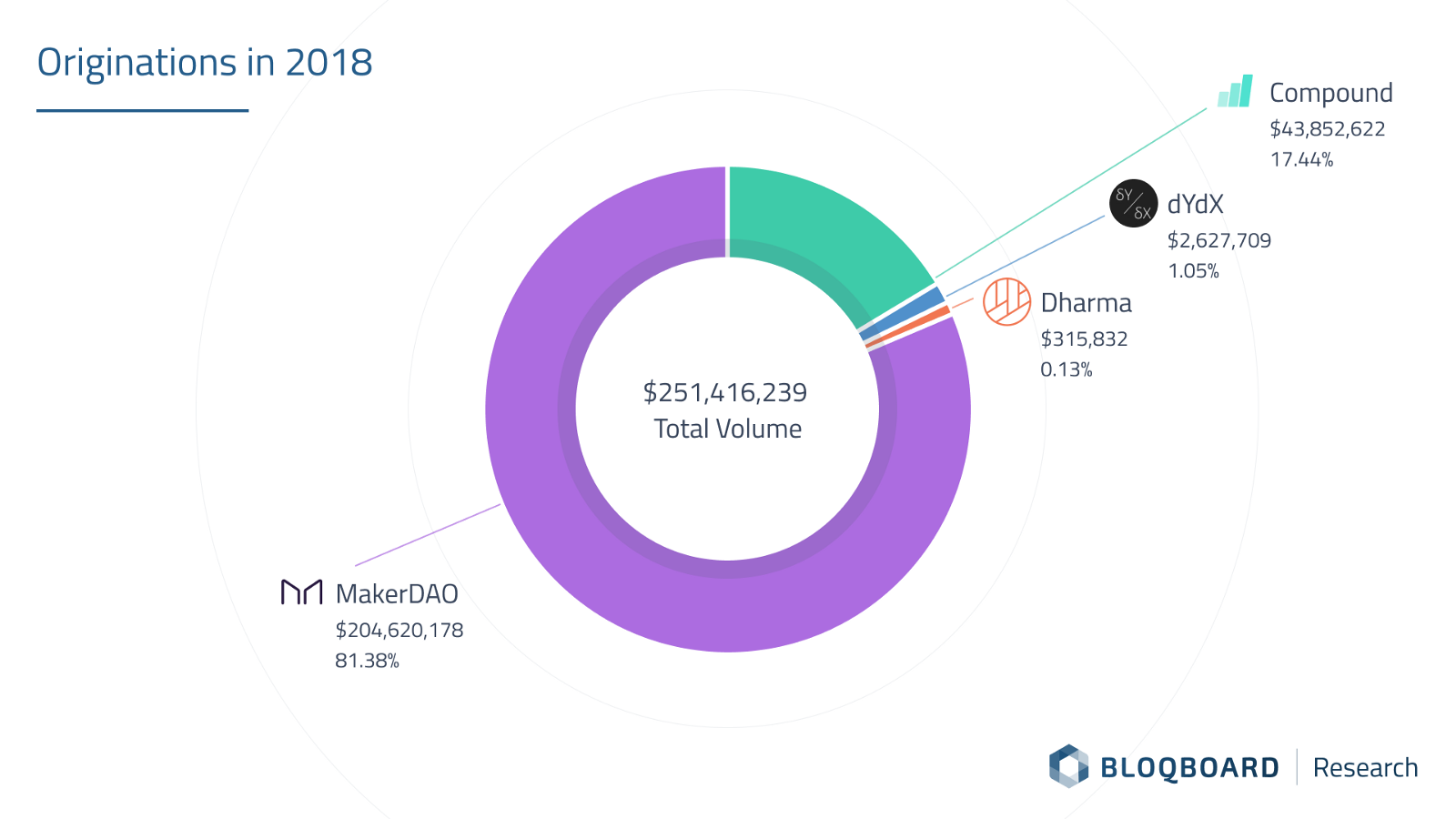1456x819 pixels.
Task: Click the "17.44%" percentage
Action: (x=1302, y=159)
